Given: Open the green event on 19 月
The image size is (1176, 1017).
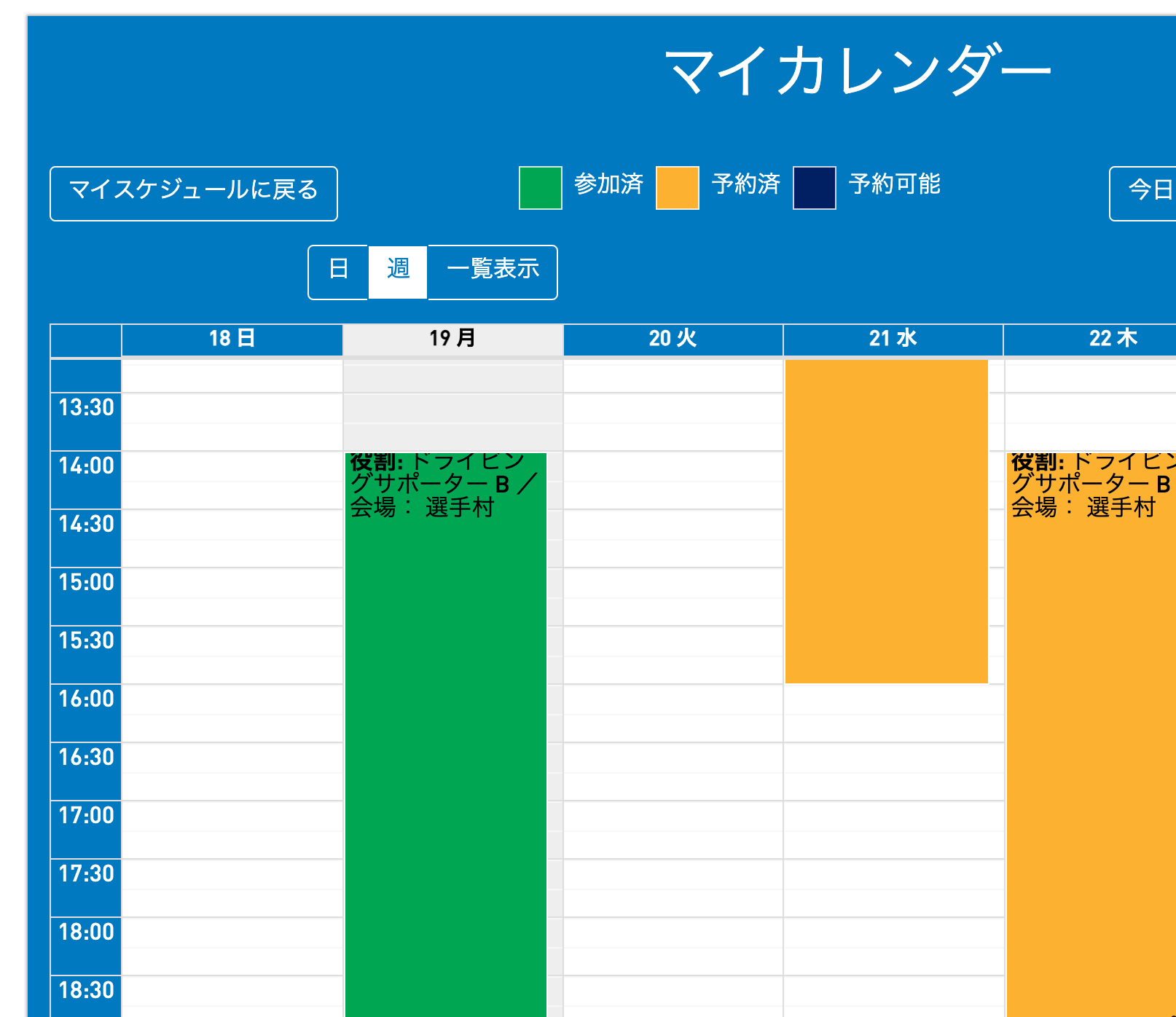Looking at the screenshot, I should 445,729.
